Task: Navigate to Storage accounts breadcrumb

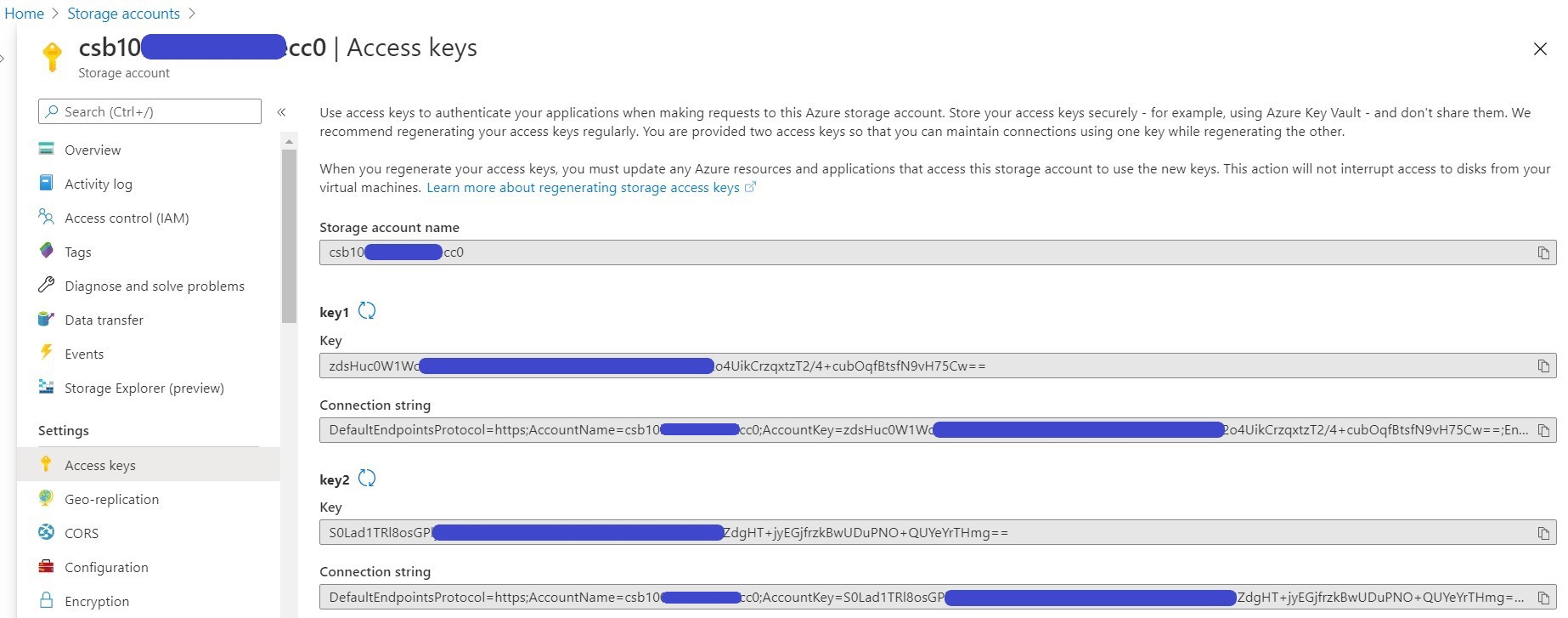Action: pos(123,14)
